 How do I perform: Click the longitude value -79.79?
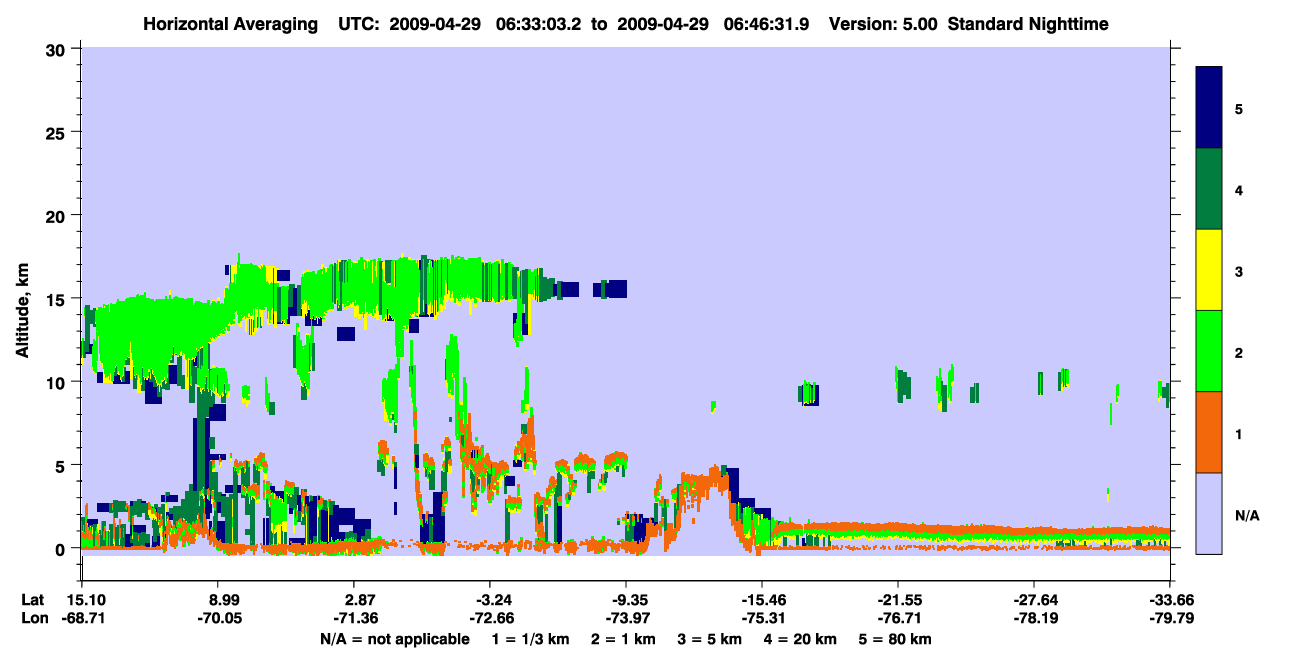pos(1170,619)
